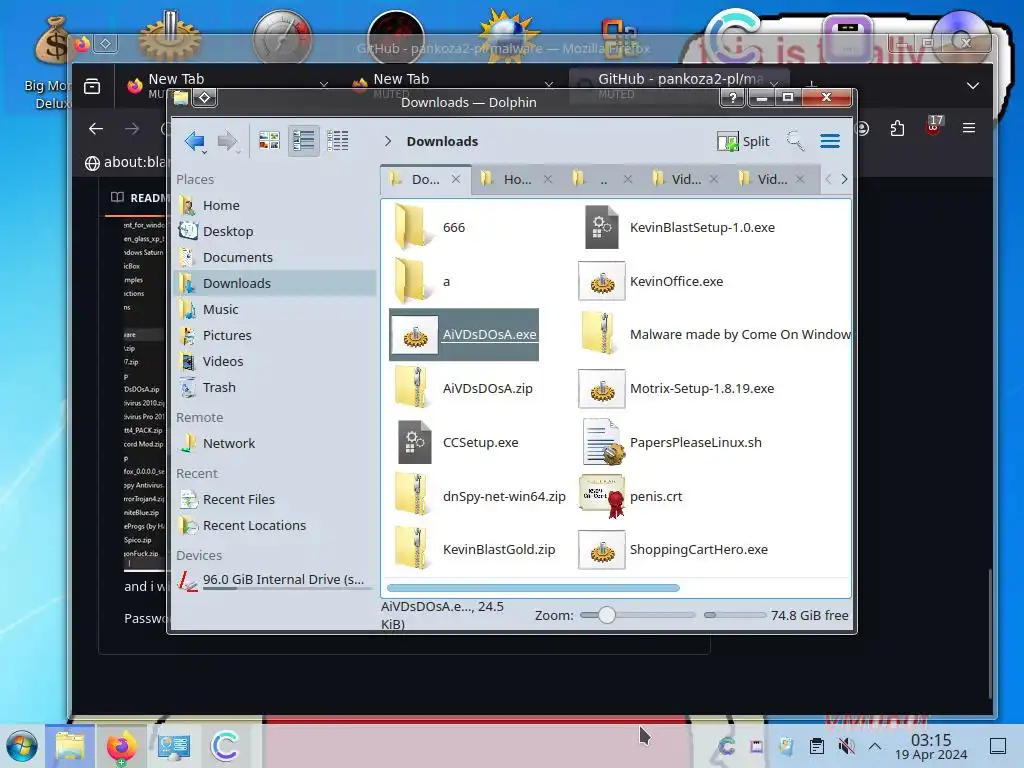This screenshot has height=768, width=1024.
Task: Go back in Firefox window
Action: point(96,129)
